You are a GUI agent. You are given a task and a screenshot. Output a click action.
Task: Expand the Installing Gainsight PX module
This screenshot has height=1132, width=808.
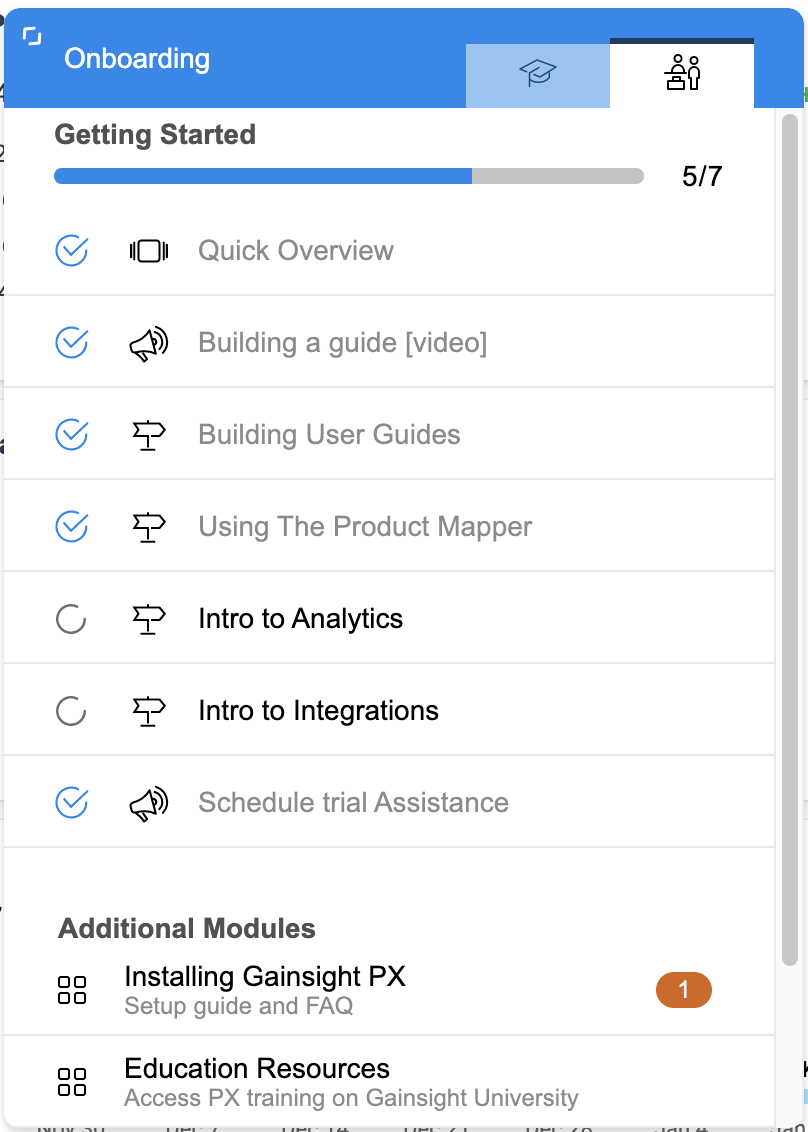pyautogui.click(x=265, y=977)
